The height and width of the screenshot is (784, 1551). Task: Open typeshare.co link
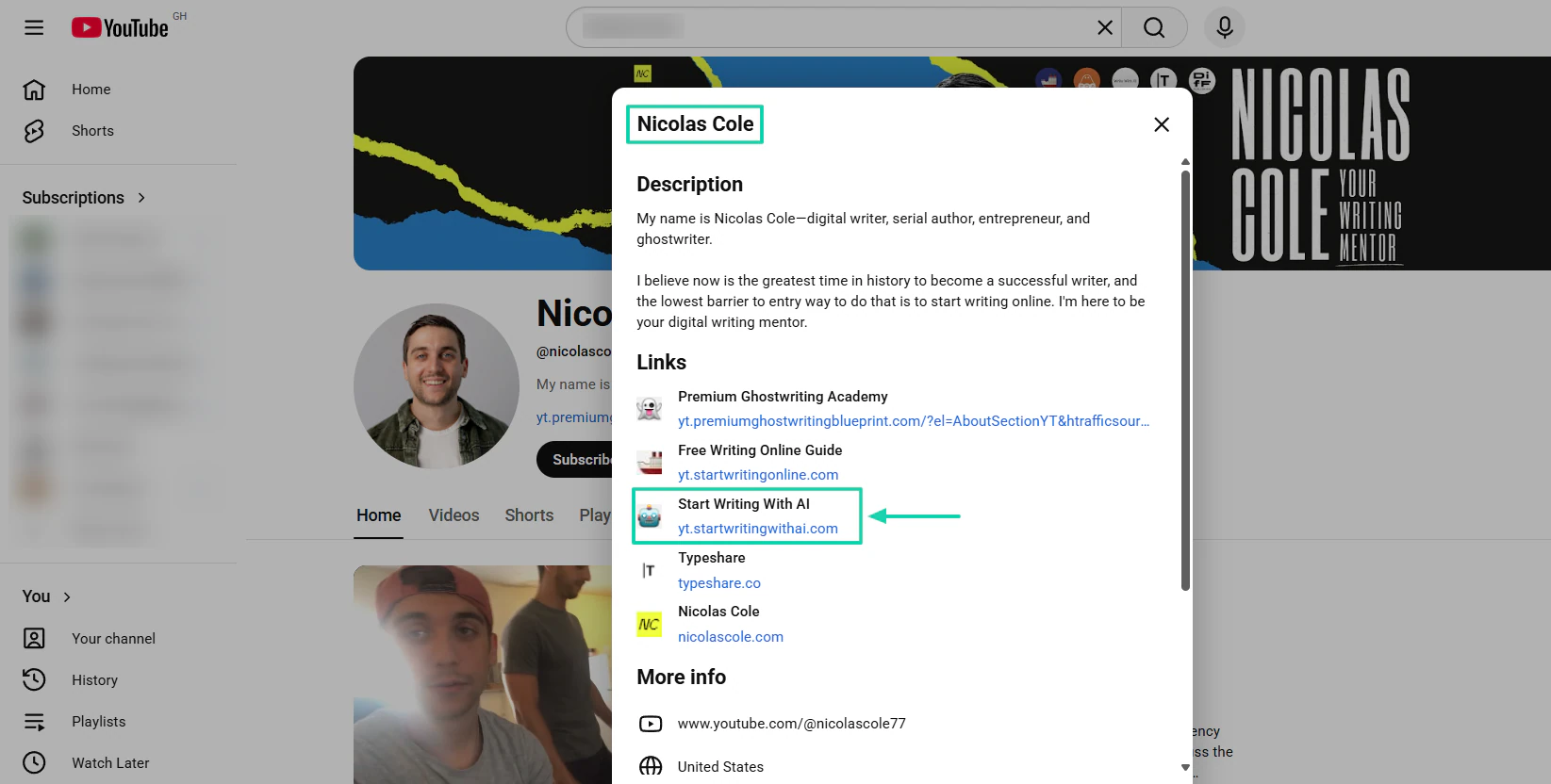[x=719, y=583]
